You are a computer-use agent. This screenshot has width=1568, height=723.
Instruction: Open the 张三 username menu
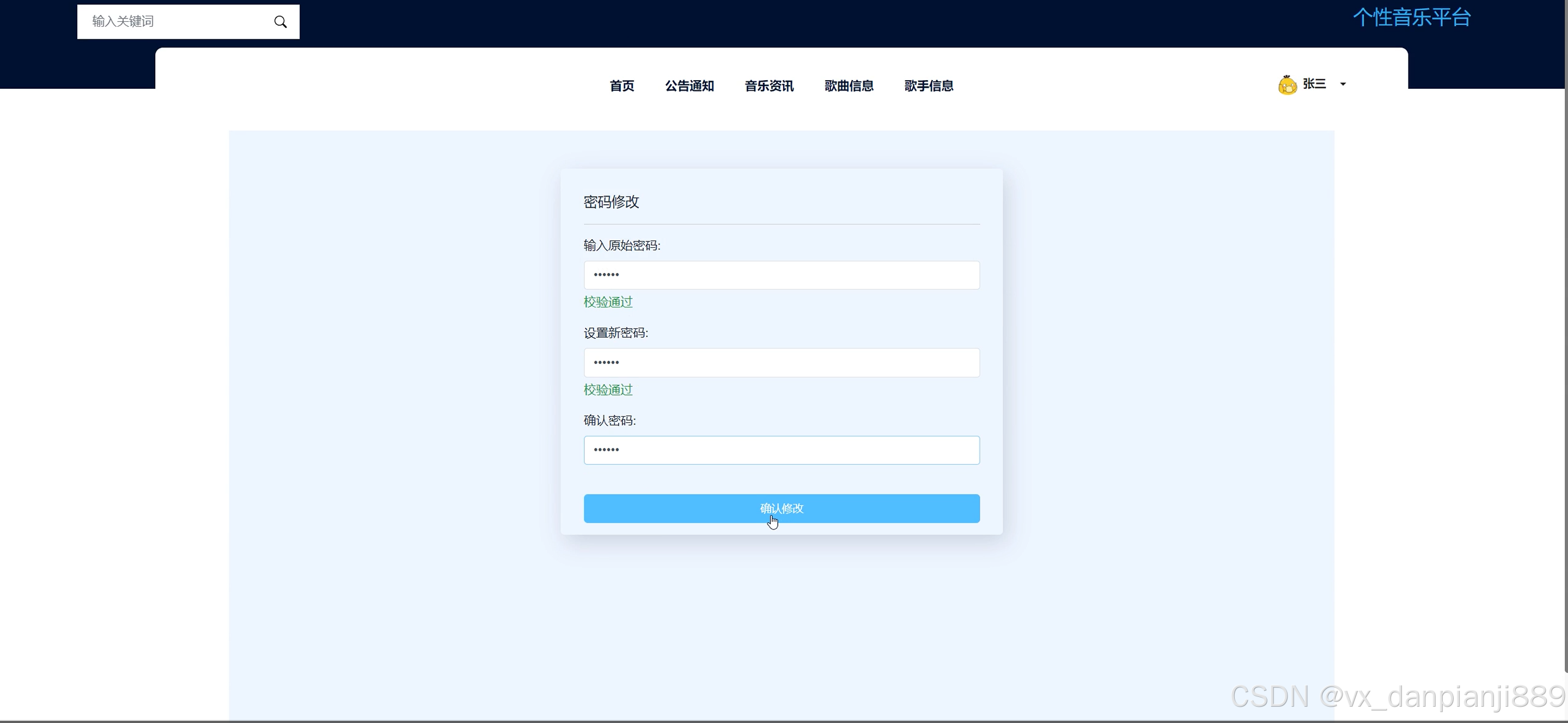1314,84
